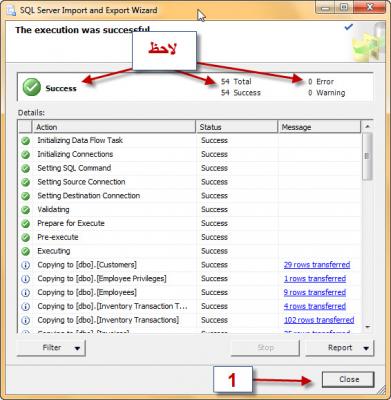The image size is (391, 400).
Task: Click the '54 Success' summary text
Action: pyautogui.click(x=241, y=93)
